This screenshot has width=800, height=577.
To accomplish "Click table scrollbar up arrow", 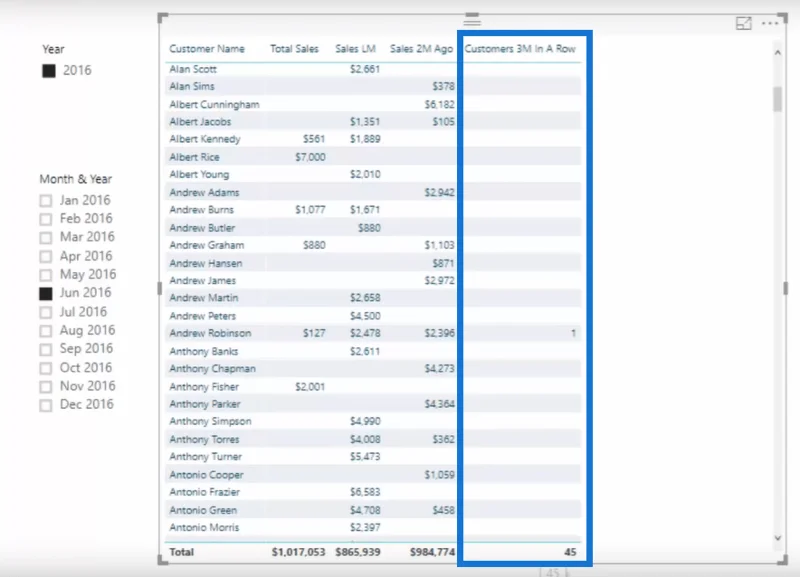I will coord(778,52).
